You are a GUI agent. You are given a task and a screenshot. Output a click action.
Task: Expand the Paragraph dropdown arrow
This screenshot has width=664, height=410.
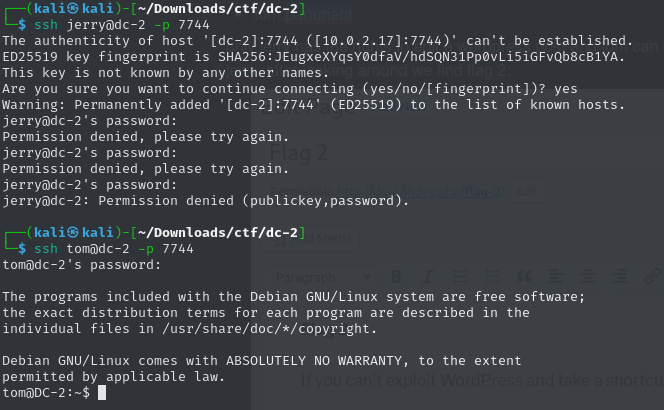tap(367, 278)
